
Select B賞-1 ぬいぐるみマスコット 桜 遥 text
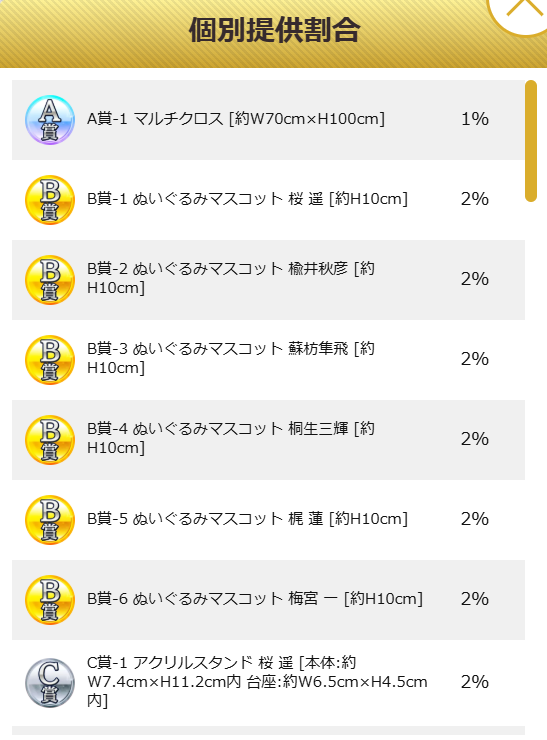pos(247,199)
